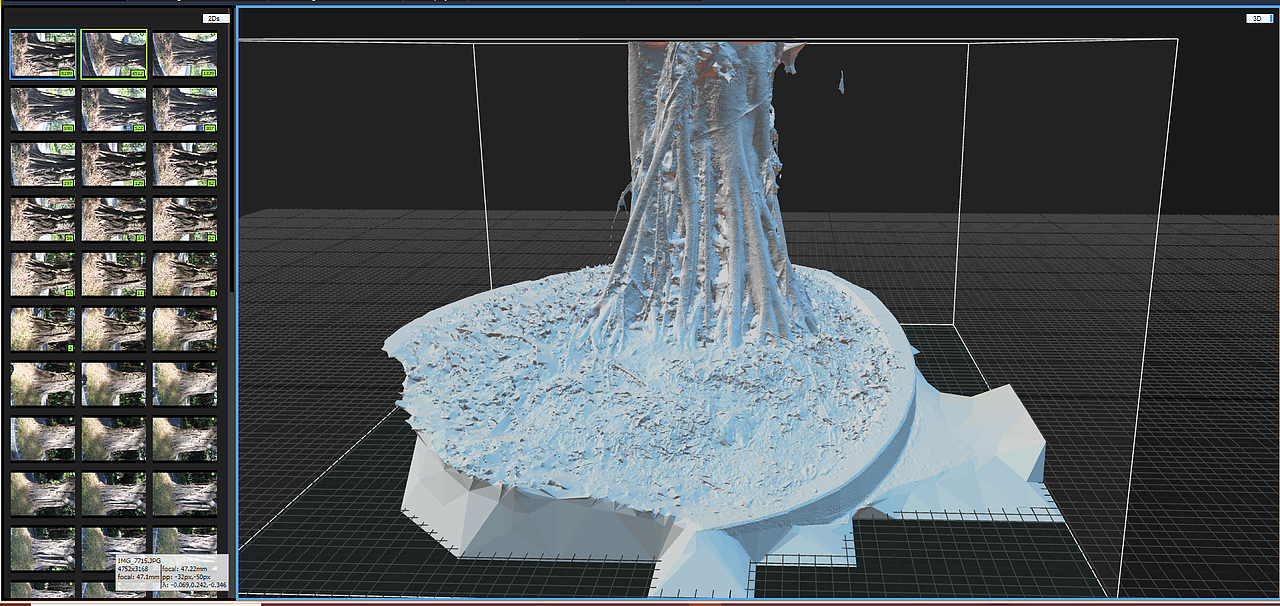Click the green point-count badge on the first thumbnail
The width and height of the screenshot is (1280, 606).
[x=66, y=73]
